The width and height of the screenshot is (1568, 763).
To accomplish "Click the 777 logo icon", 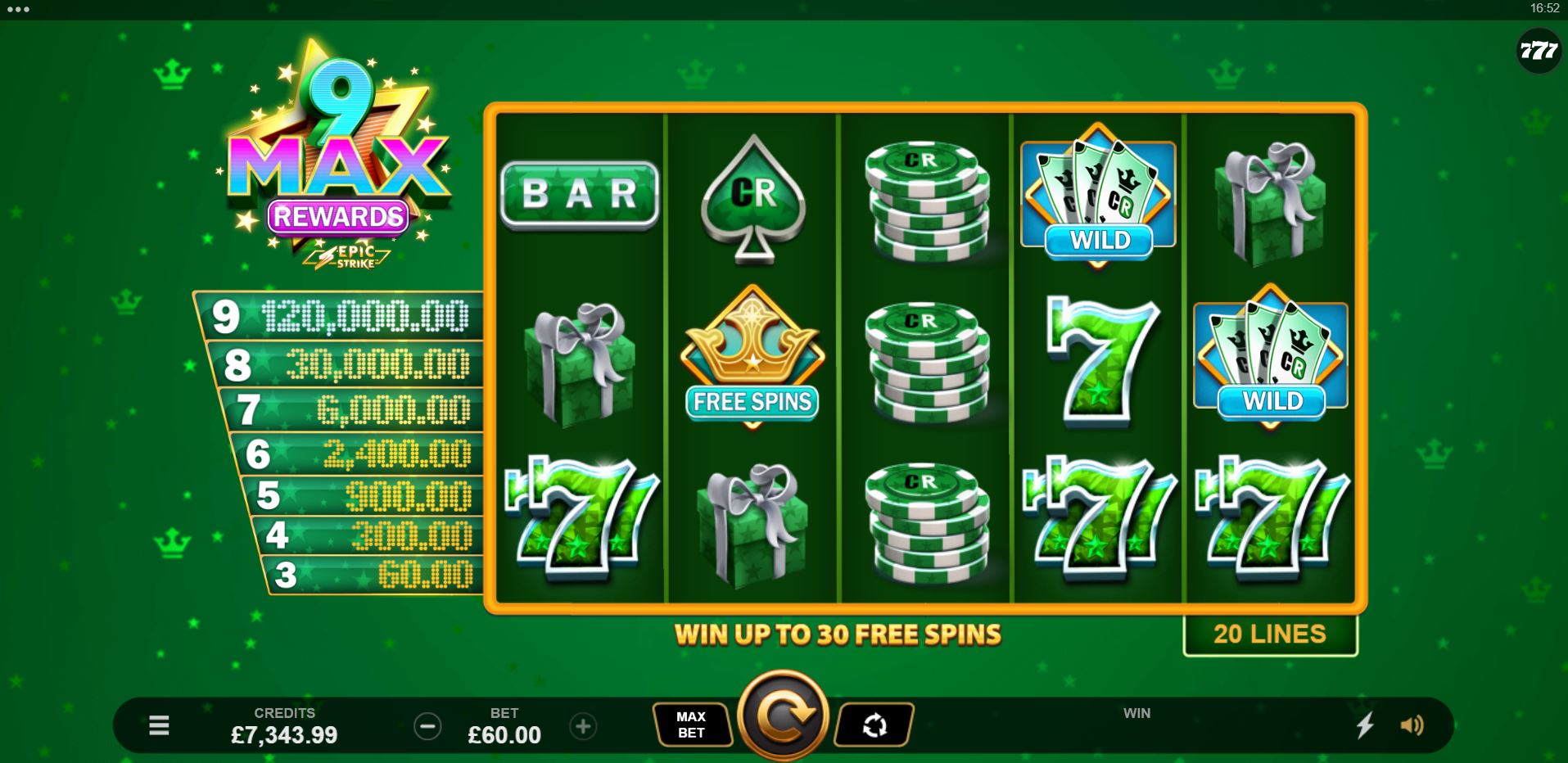I will point(1539,51).
